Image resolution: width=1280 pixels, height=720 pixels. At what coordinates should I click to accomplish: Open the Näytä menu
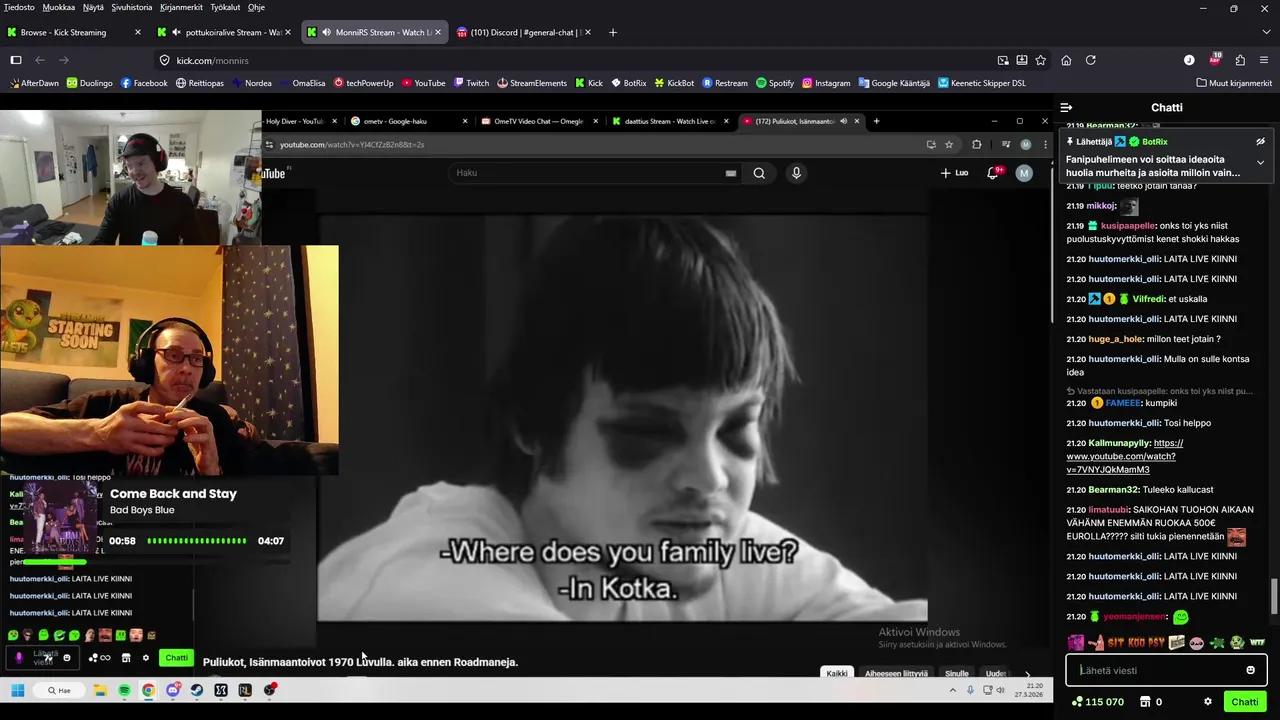coord(93,7)
